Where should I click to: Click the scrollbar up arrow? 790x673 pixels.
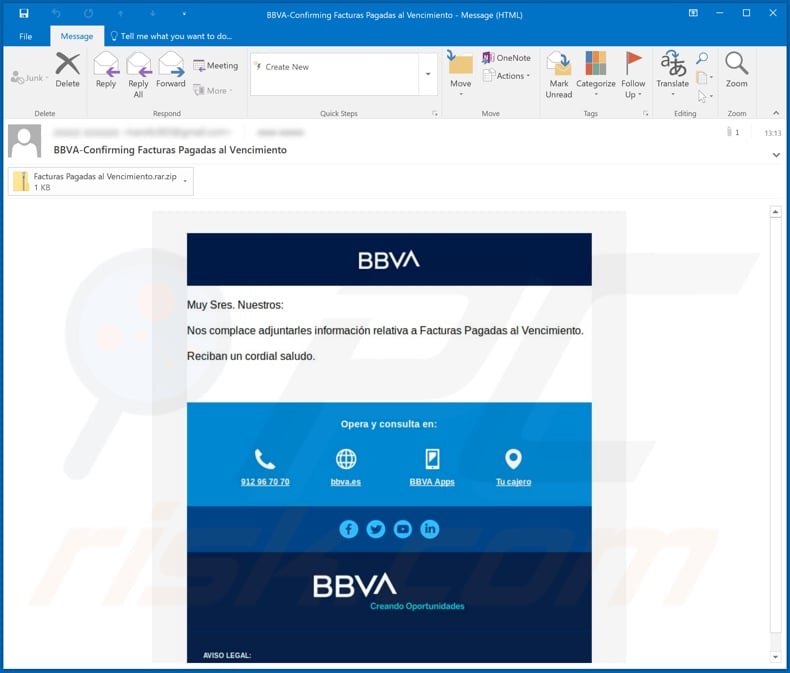pyautogui.click(x=775, y=212)
